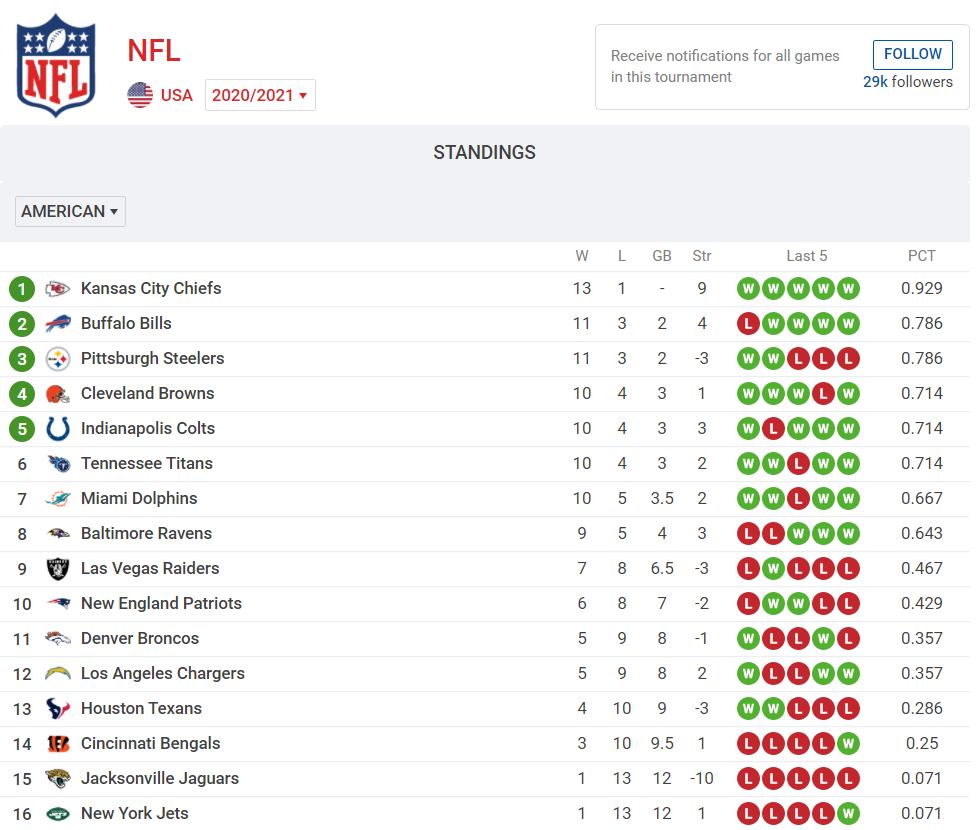Open the Miami Dolphins team page

(x=139, y=498)
